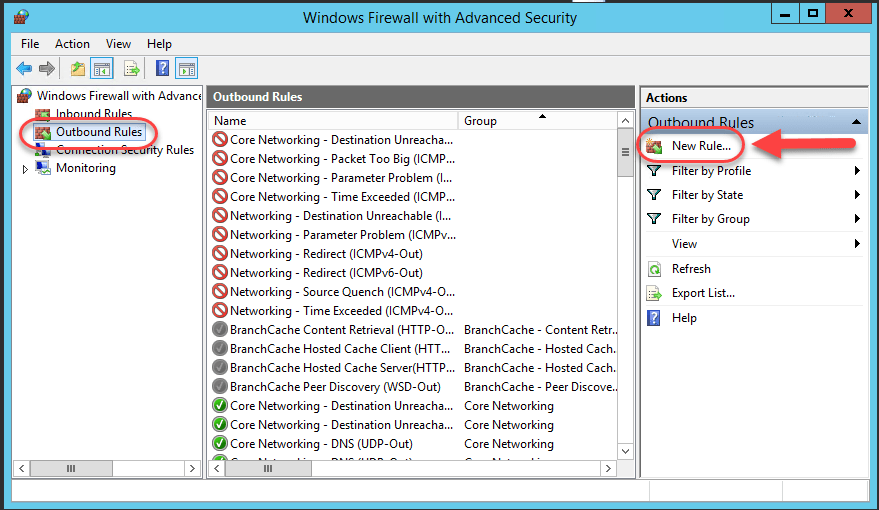Click green check icon of DNS (UDP-Out) rule
The height and width of the screenshot is (510, 879).
(220, 444)
